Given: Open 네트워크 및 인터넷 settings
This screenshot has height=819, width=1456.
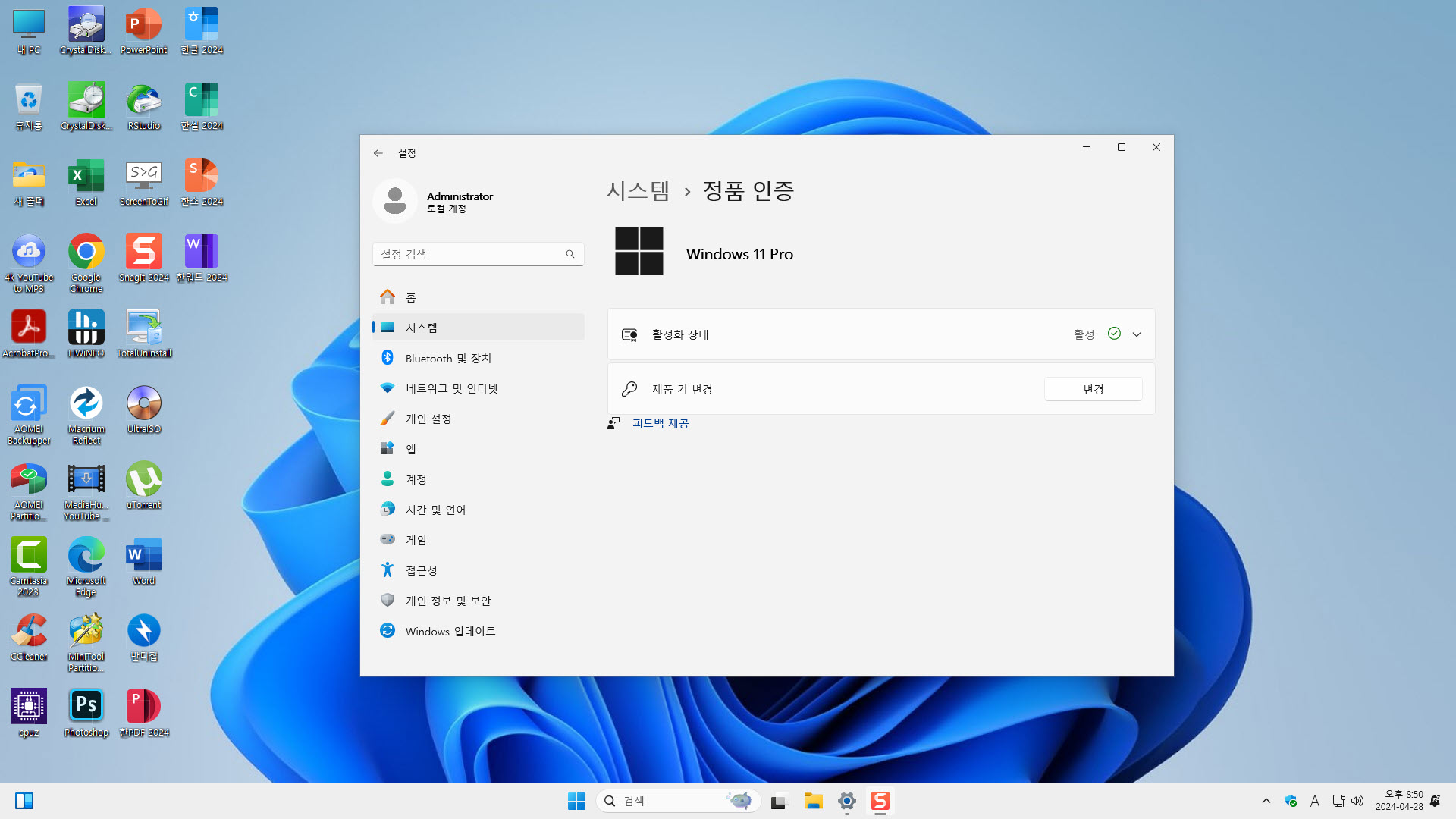Looking at the screenshot, I should click(x=479, y=388).
